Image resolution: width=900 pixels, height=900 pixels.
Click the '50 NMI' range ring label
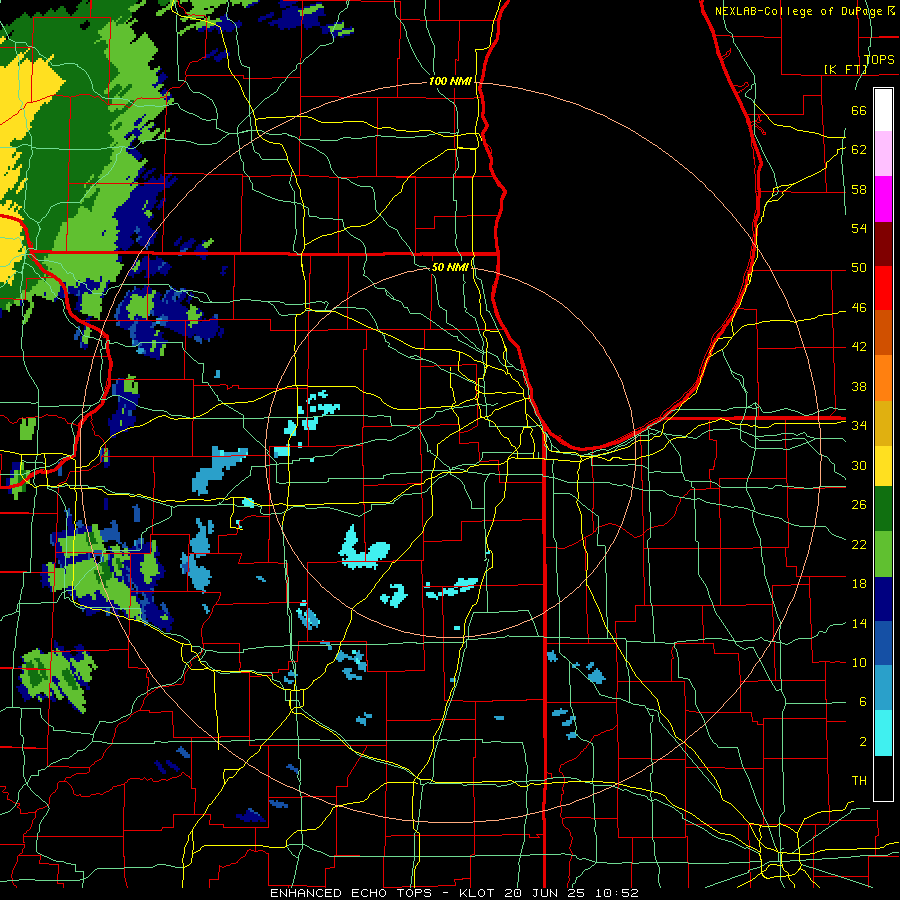click(x=450, y=267)
